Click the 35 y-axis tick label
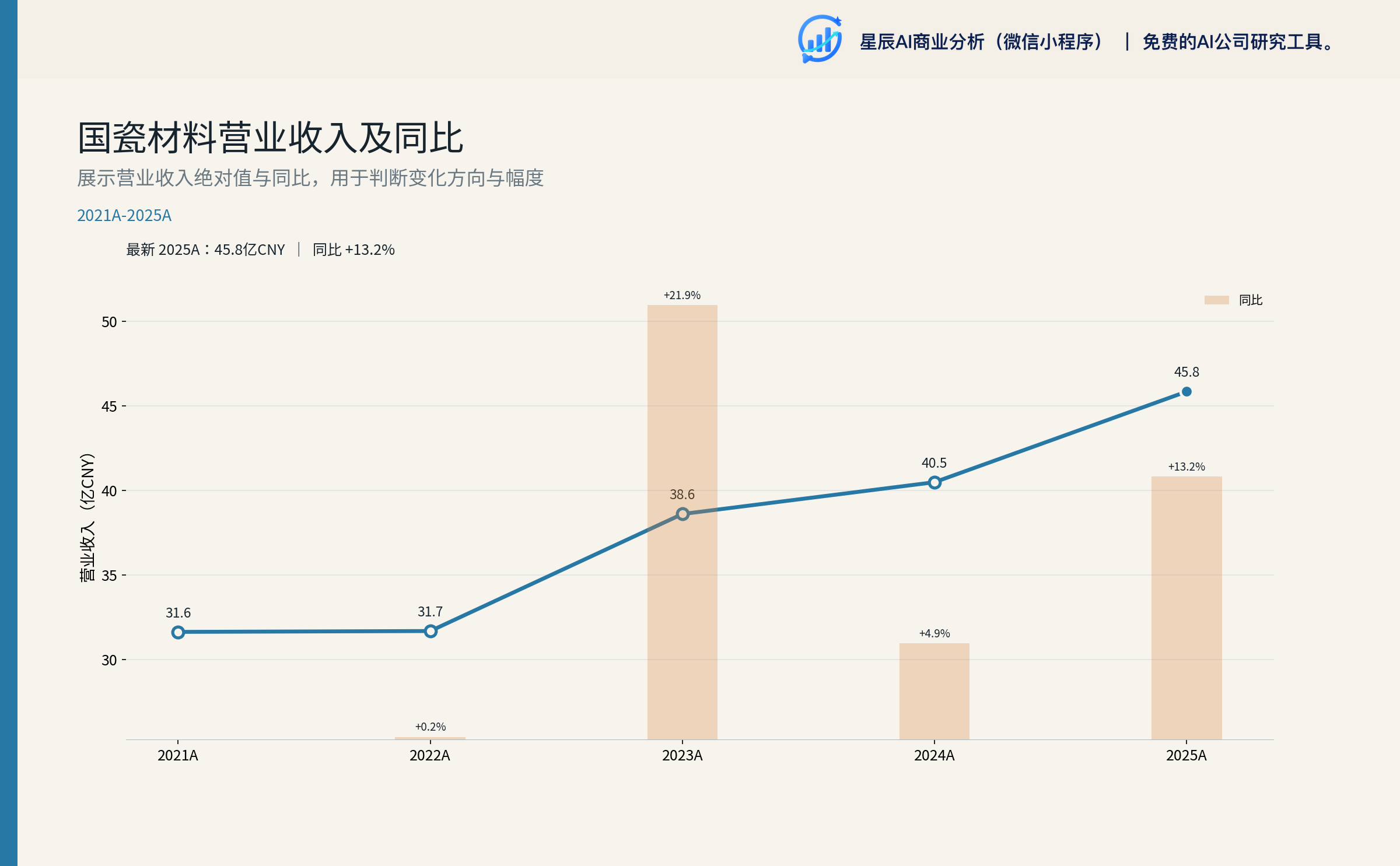1400x866 pixels. click(109, 576)
